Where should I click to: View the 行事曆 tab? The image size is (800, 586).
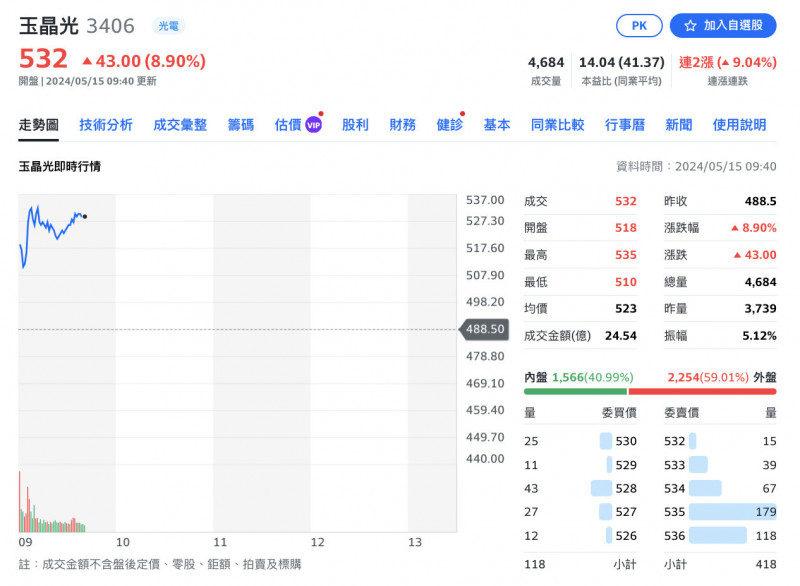pos(625,125)
